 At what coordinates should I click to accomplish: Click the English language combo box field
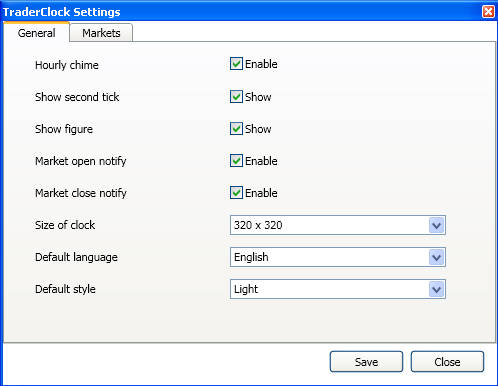click(338, 257)
